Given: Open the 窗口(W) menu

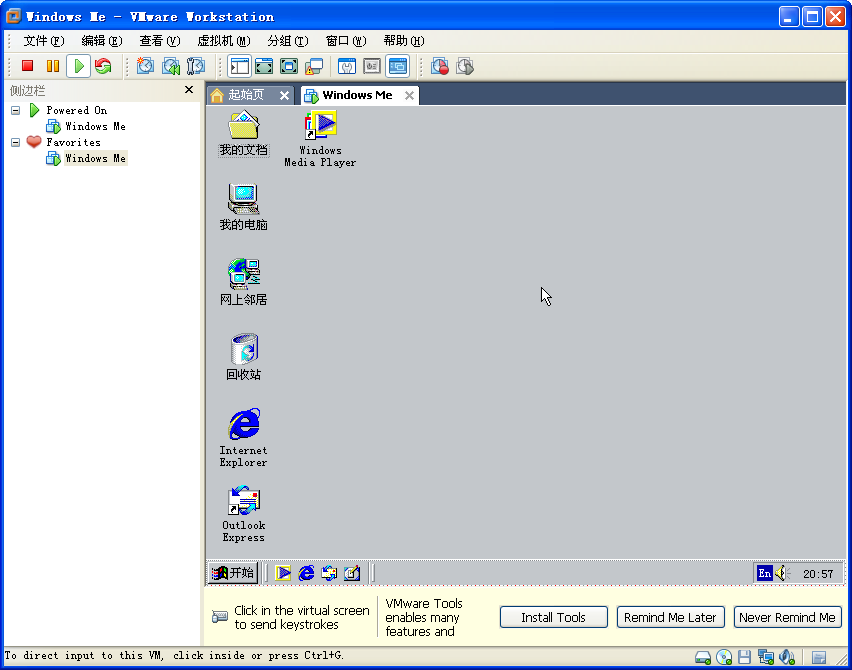Looking at the screenshot, I should click(346, 41).
